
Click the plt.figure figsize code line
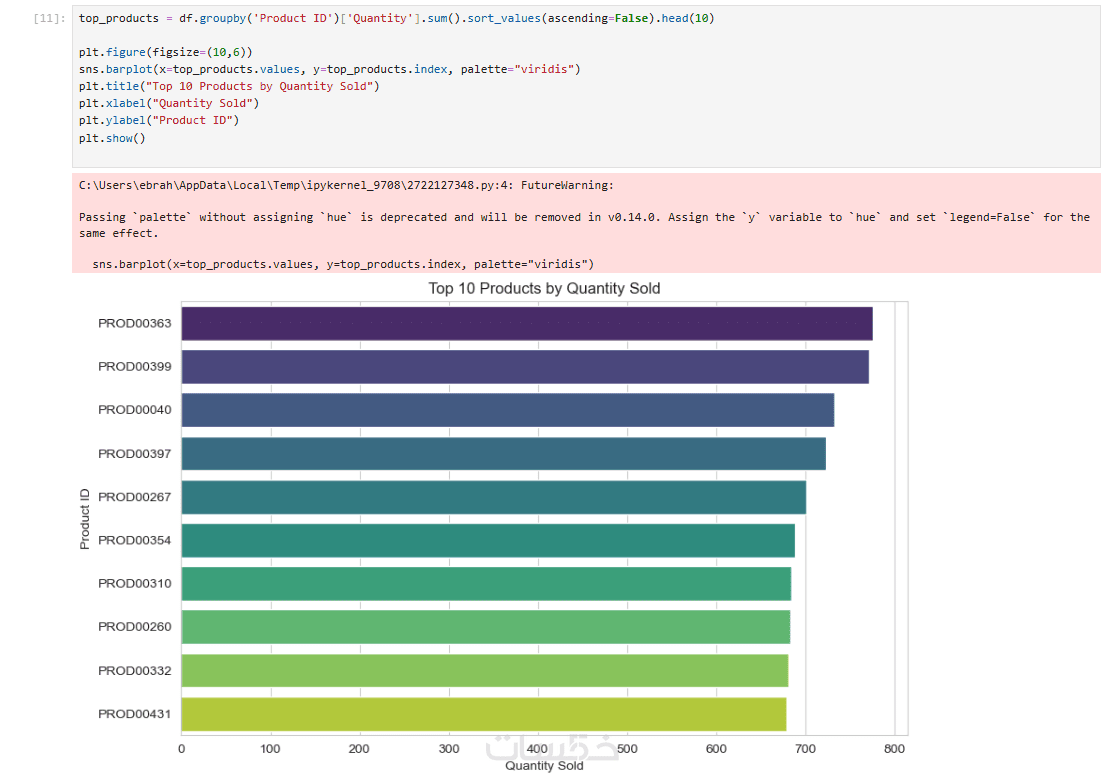pos(166,52)
